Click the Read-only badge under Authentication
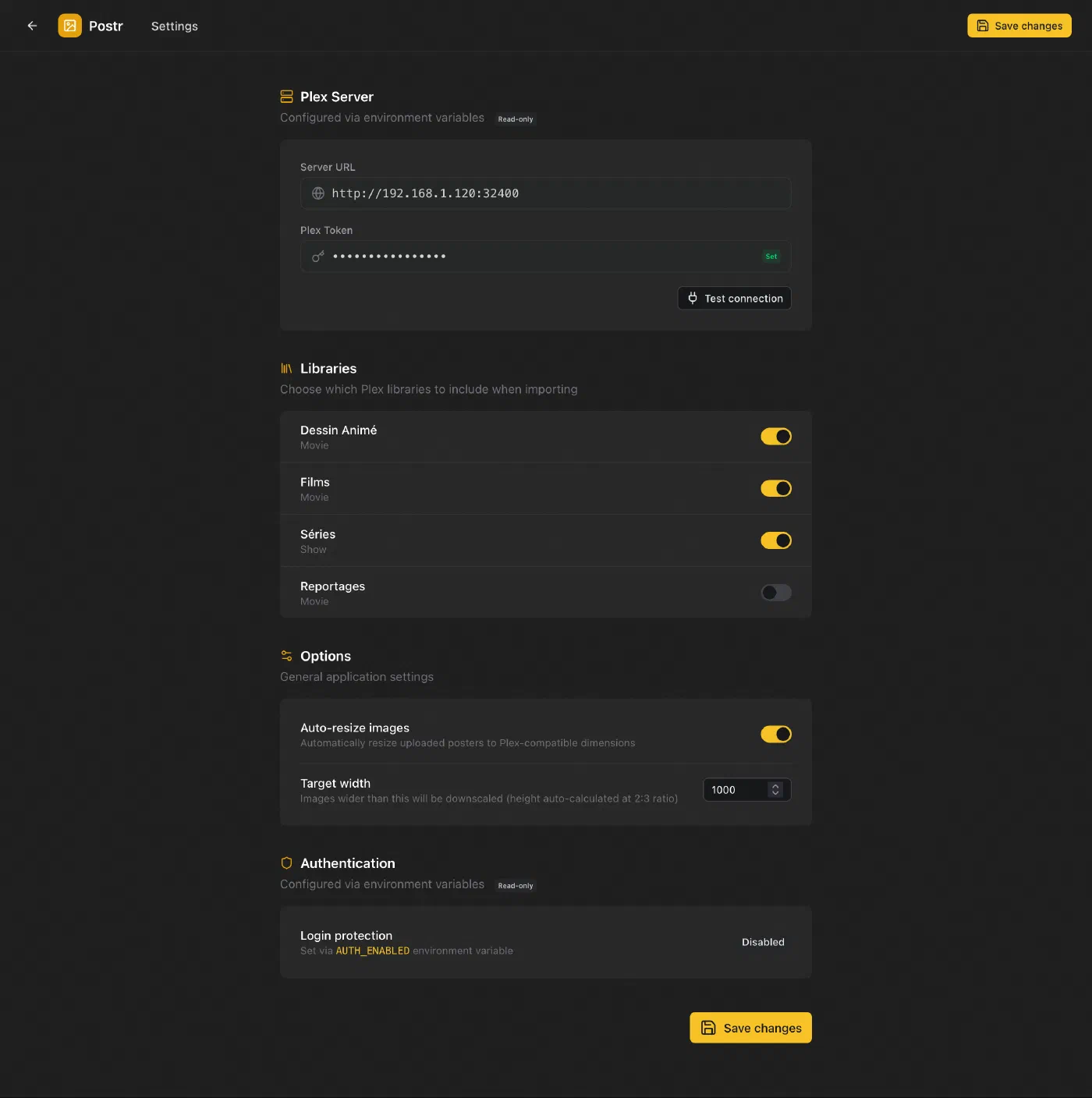This screenshot has height=1098, width=1092. 516,886
